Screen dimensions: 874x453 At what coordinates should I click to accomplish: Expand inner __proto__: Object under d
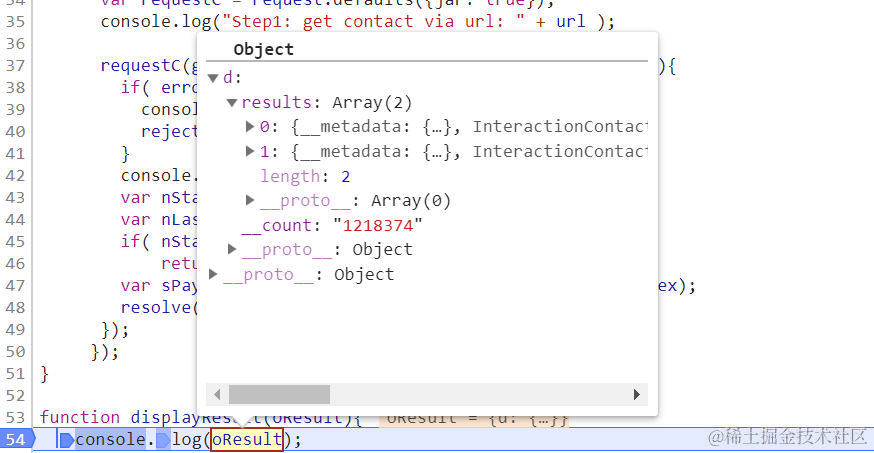click(232, 249)
